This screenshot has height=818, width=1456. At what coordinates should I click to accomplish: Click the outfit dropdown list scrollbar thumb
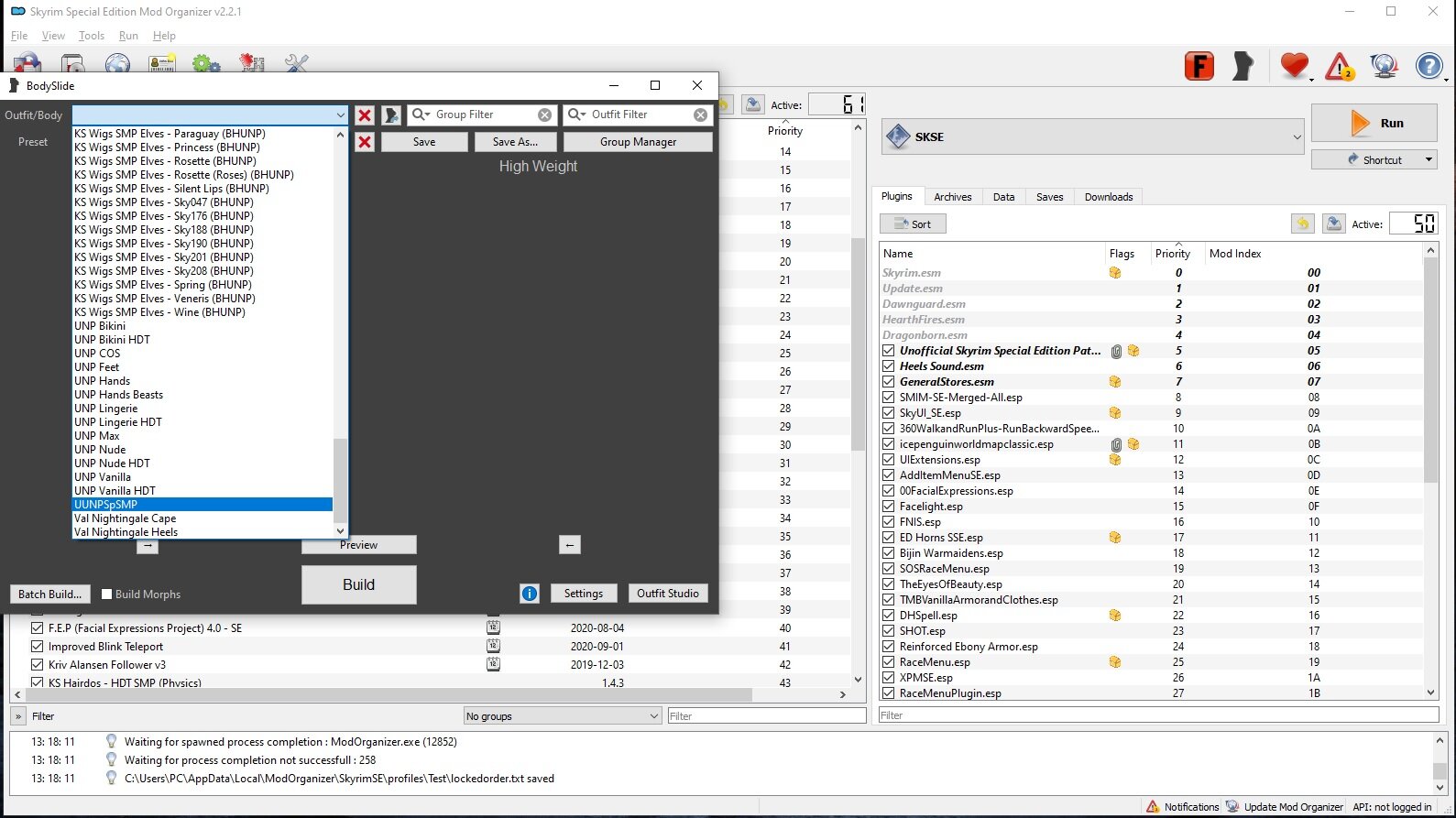tap(340, 481)
